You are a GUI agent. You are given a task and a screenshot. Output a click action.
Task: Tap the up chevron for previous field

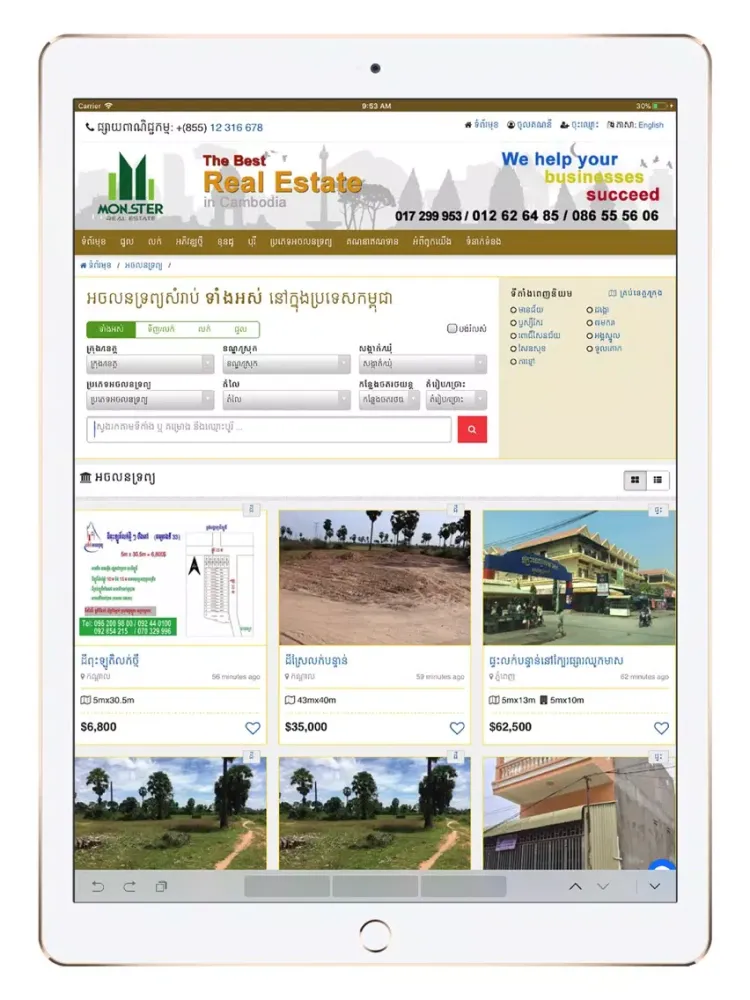575,886
